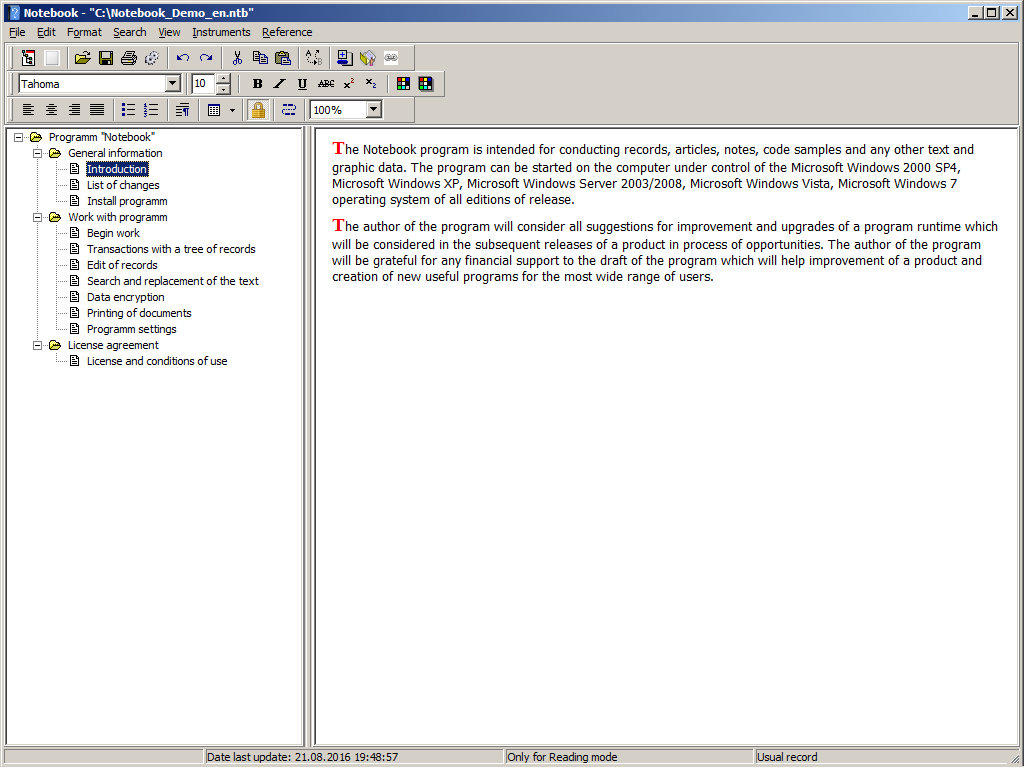This screenshot has height=768, width=1024.
Task: Cut selection with scissors icon
Action: click(x=237, y=58)
